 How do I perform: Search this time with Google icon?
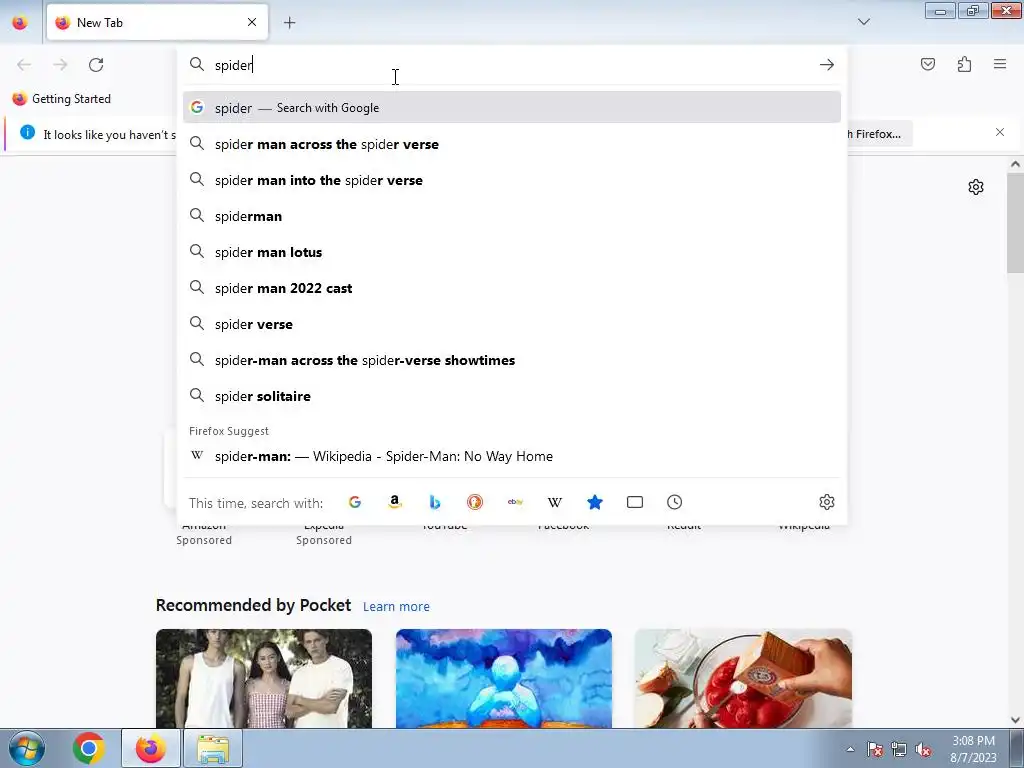click(x=355, y=502)
